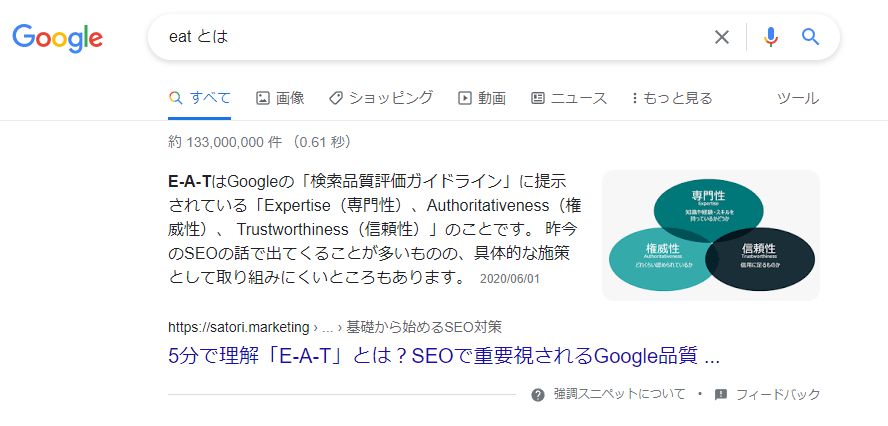Click the フィードバック link
The width and height of the screenshot is (888, 426).
(778, 394)
